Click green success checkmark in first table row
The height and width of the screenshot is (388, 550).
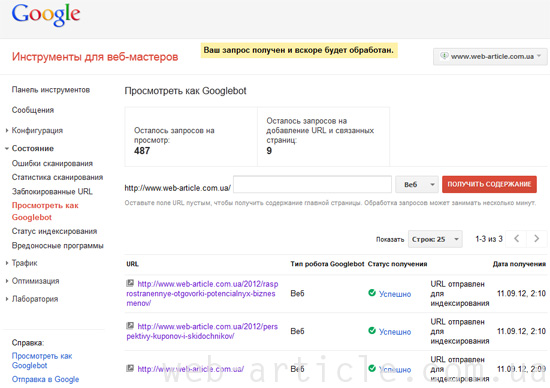pos(372,293)
